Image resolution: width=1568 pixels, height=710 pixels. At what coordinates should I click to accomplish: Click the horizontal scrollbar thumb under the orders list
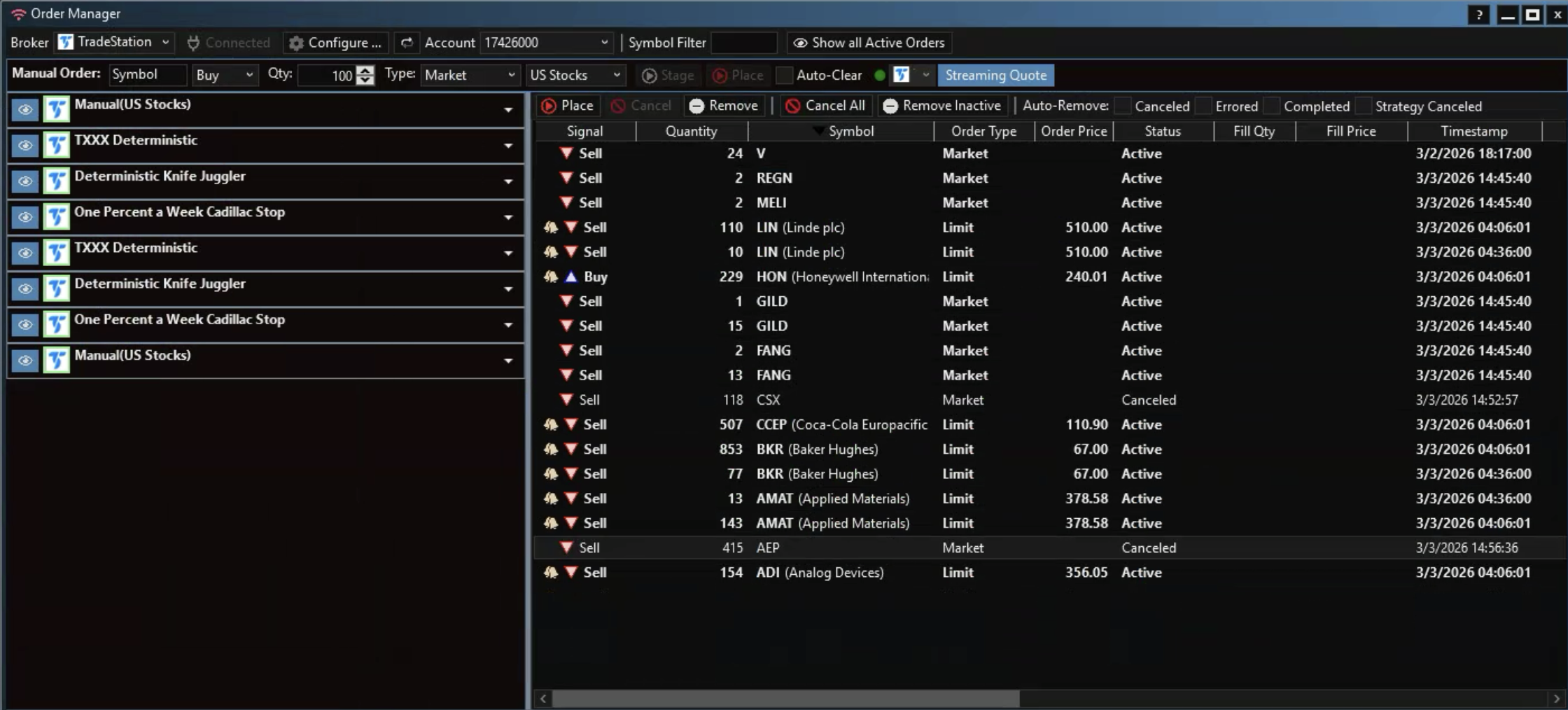[x=784, y=698]
